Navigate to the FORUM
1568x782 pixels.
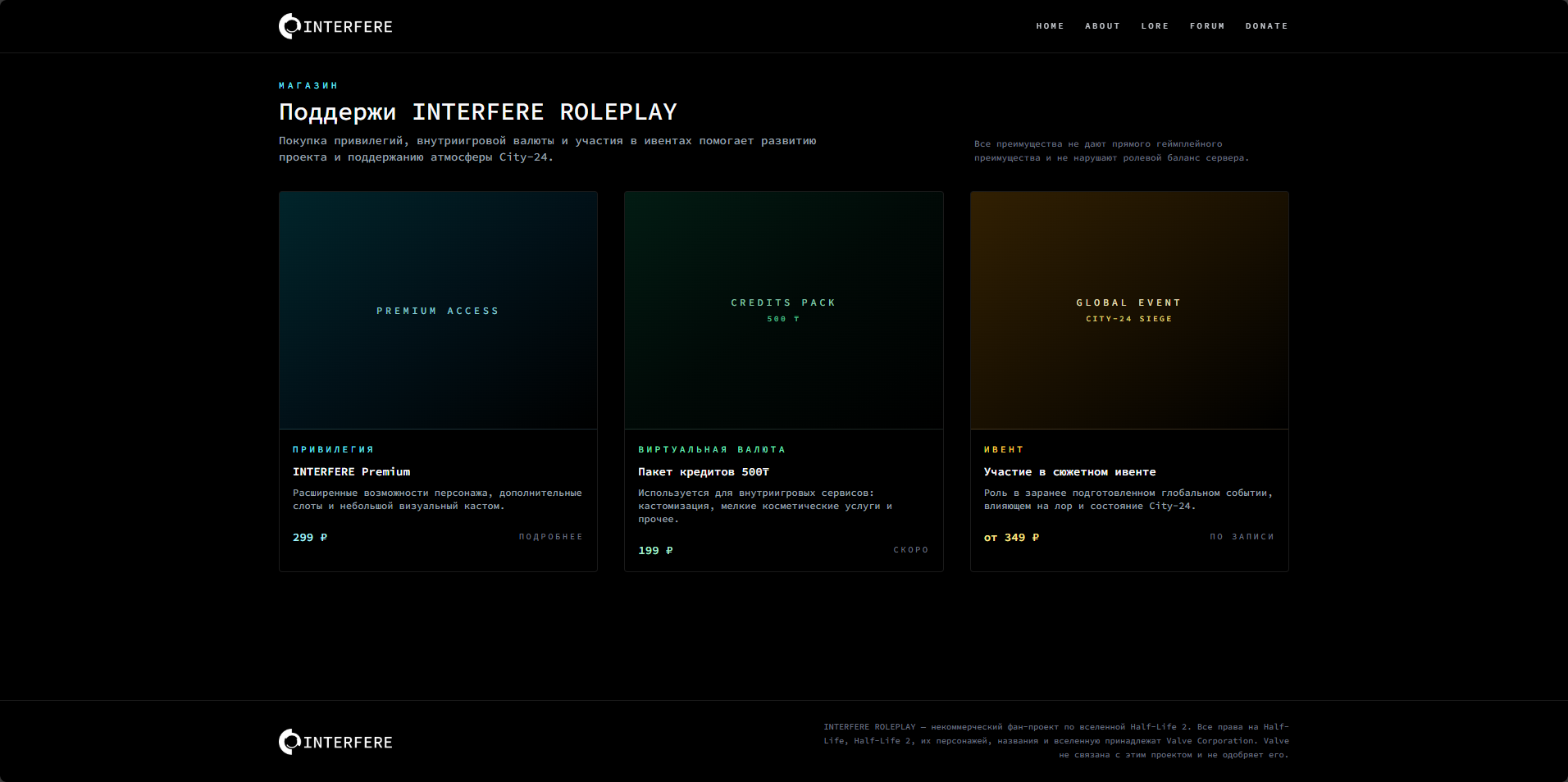pyautogui.click(x=1207, y=26)
